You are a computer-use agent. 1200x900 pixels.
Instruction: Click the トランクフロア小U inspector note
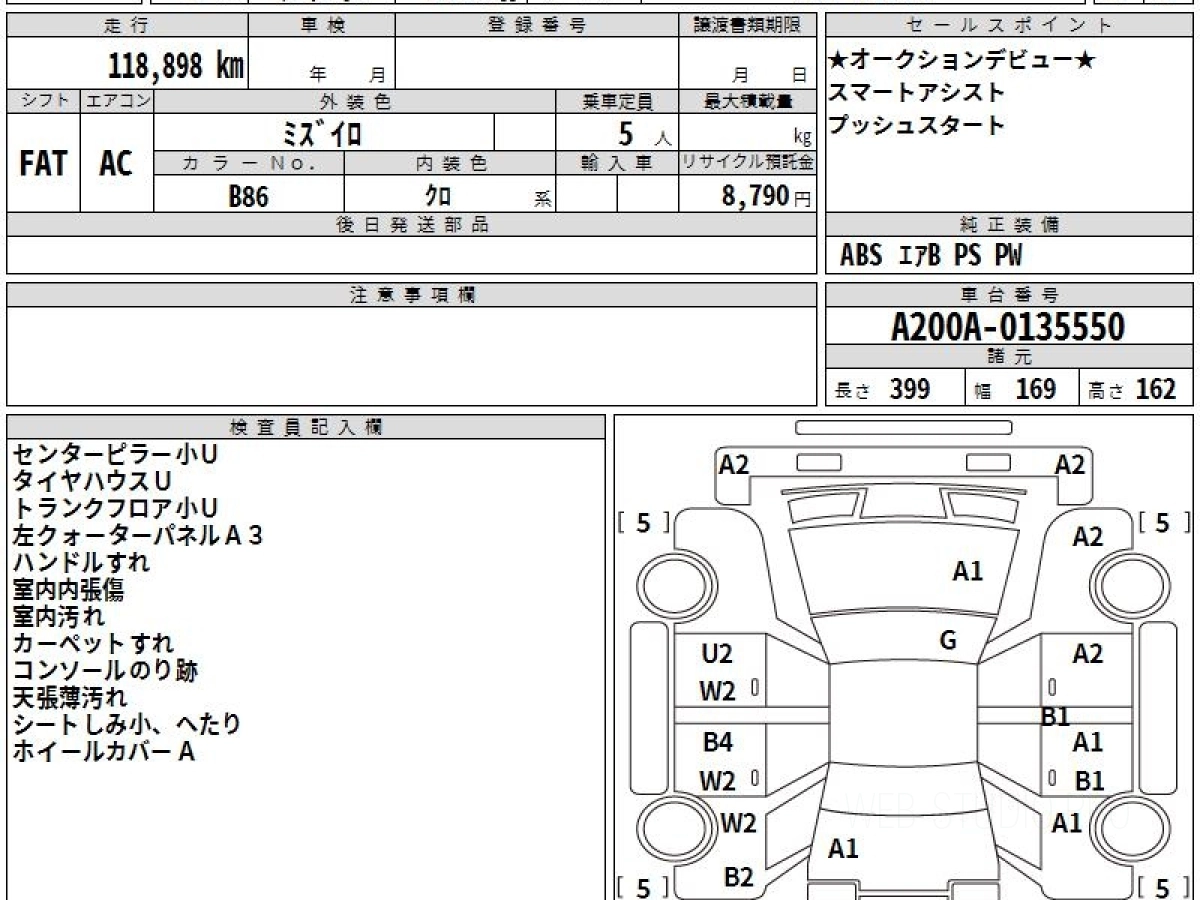115,508
